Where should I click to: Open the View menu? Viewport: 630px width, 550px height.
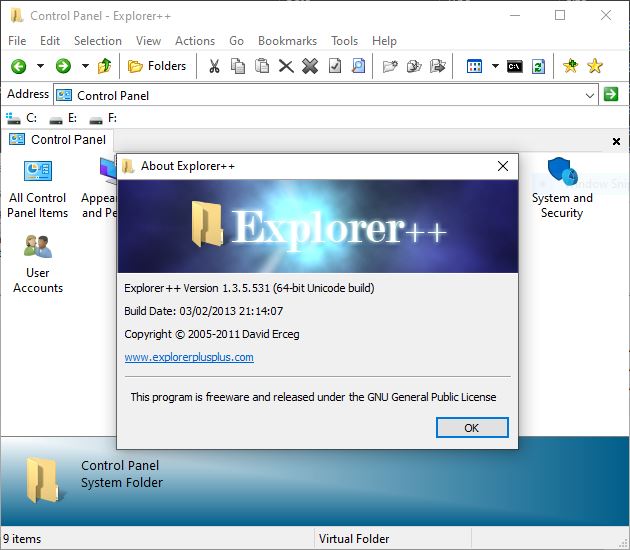[148, 41]
